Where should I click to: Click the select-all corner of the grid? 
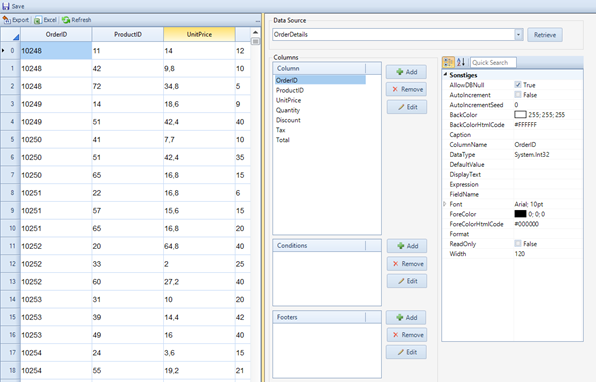coord(11,34)
